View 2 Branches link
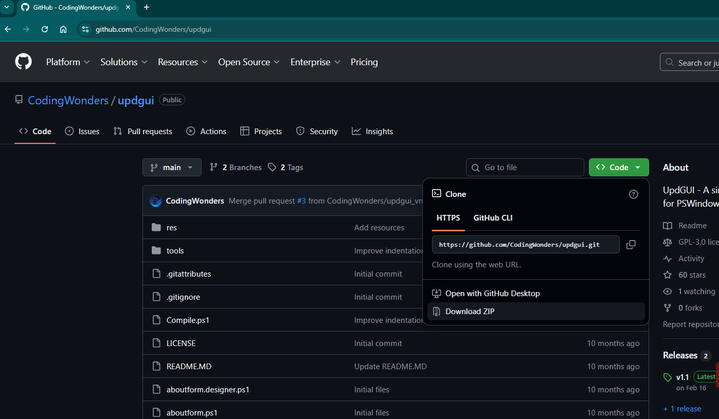 tap(235, 167)
